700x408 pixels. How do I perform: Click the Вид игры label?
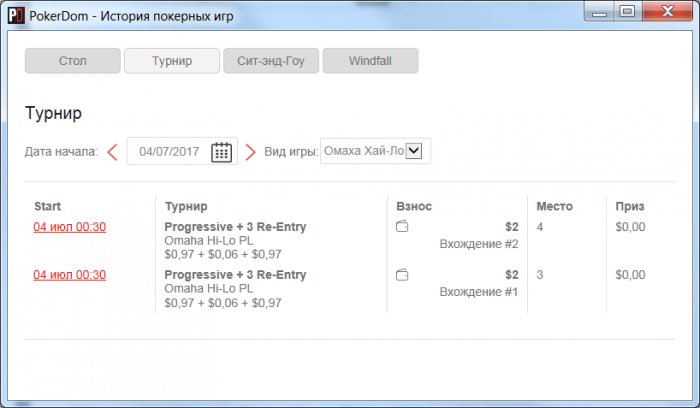[x=291, y=152]
